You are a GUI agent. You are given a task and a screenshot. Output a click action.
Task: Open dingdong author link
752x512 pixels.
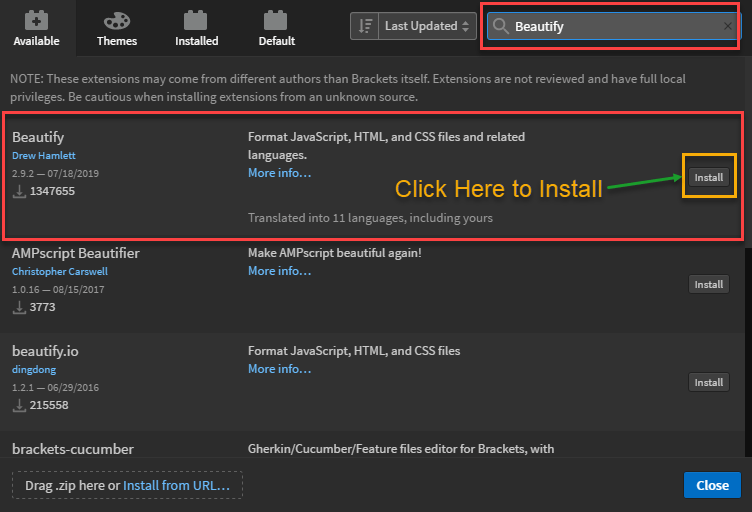tap(34, 370)
